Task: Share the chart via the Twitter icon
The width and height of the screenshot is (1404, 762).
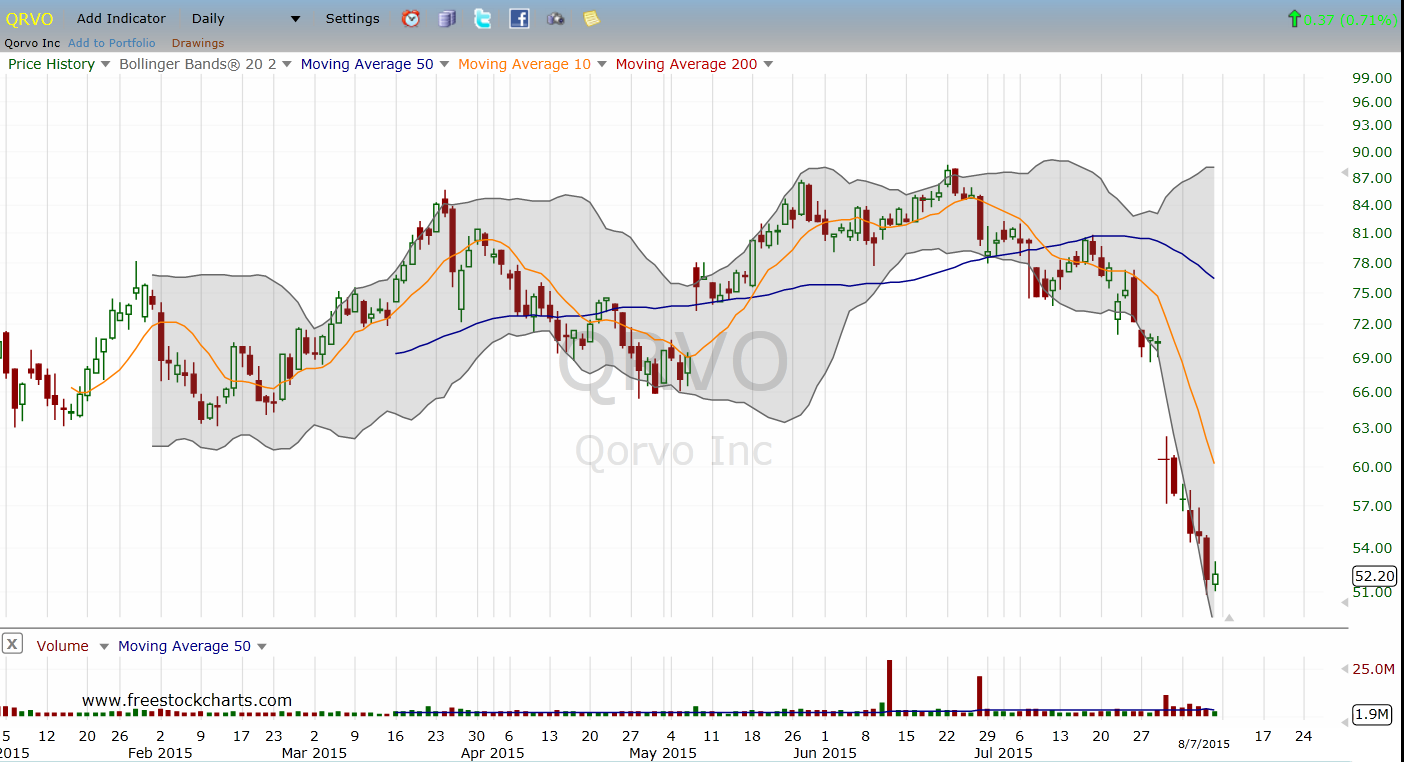Action: [483, 18]
